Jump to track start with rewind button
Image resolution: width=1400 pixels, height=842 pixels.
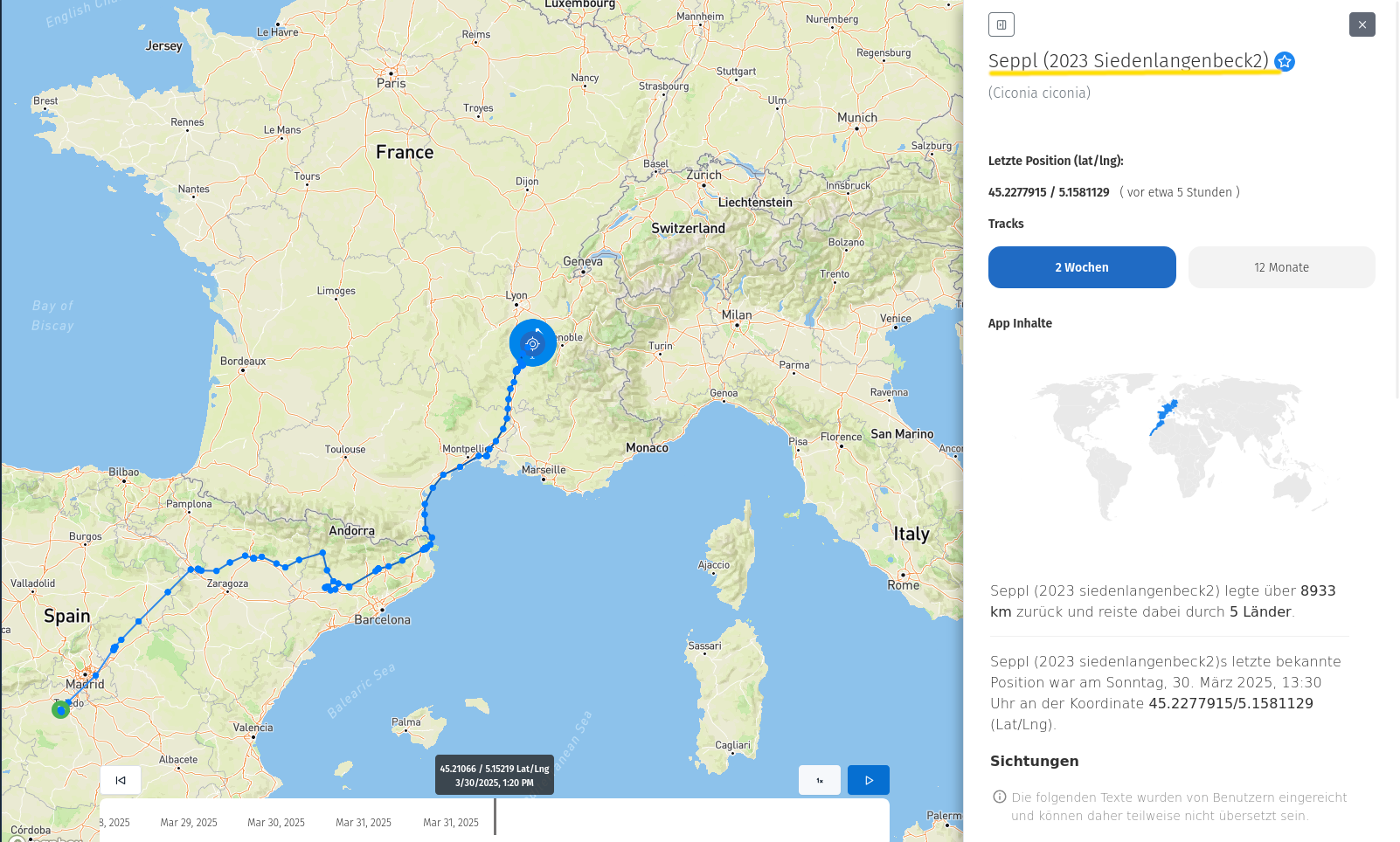point(121,780)
